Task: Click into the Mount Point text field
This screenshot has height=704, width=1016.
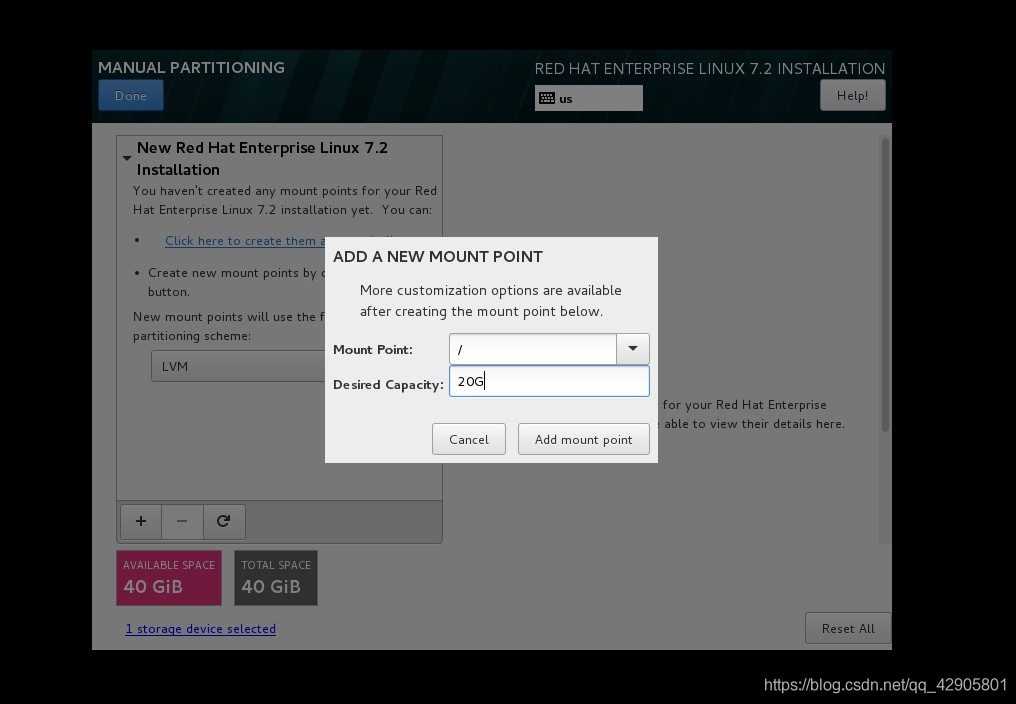Action: tap(533, 349)
